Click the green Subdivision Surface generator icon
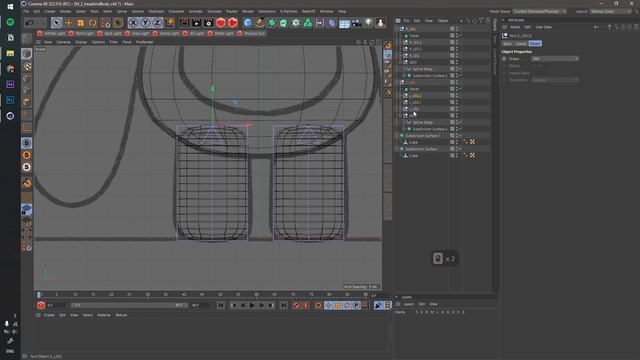Image resolution: width=640 pixels, height=360 pixels. (271, 23)
